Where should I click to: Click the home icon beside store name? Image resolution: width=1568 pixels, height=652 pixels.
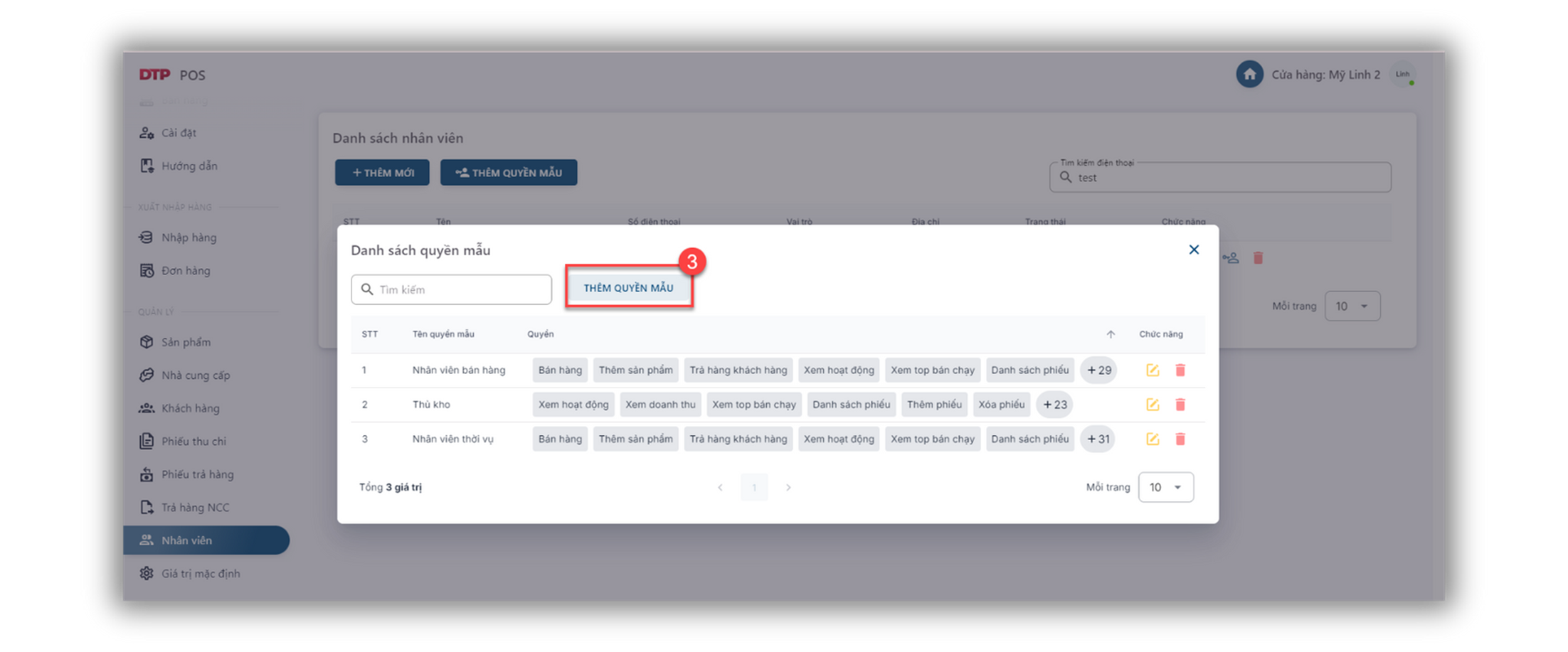tap(1249, 75)
